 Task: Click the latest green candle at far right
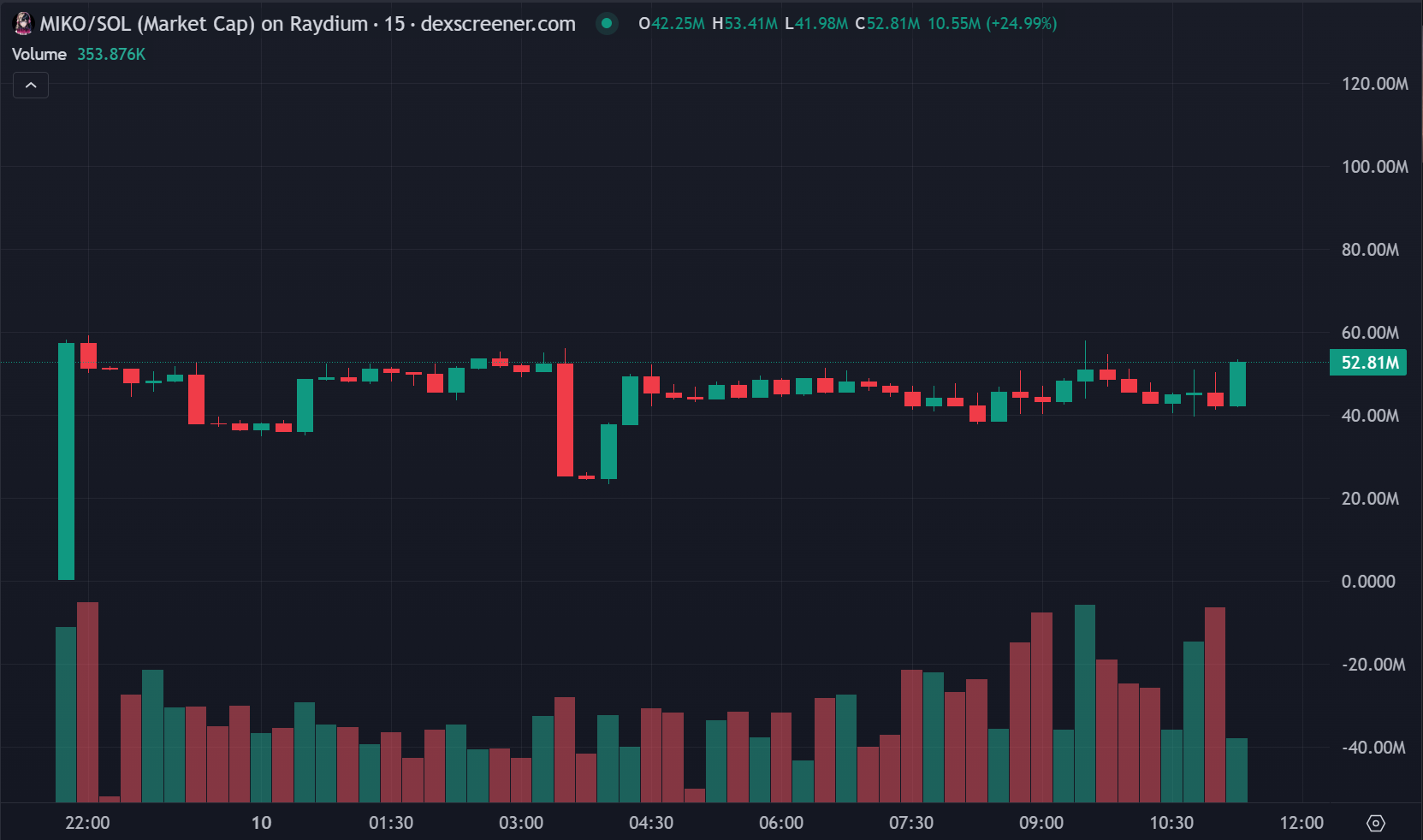pos(1237,384)
